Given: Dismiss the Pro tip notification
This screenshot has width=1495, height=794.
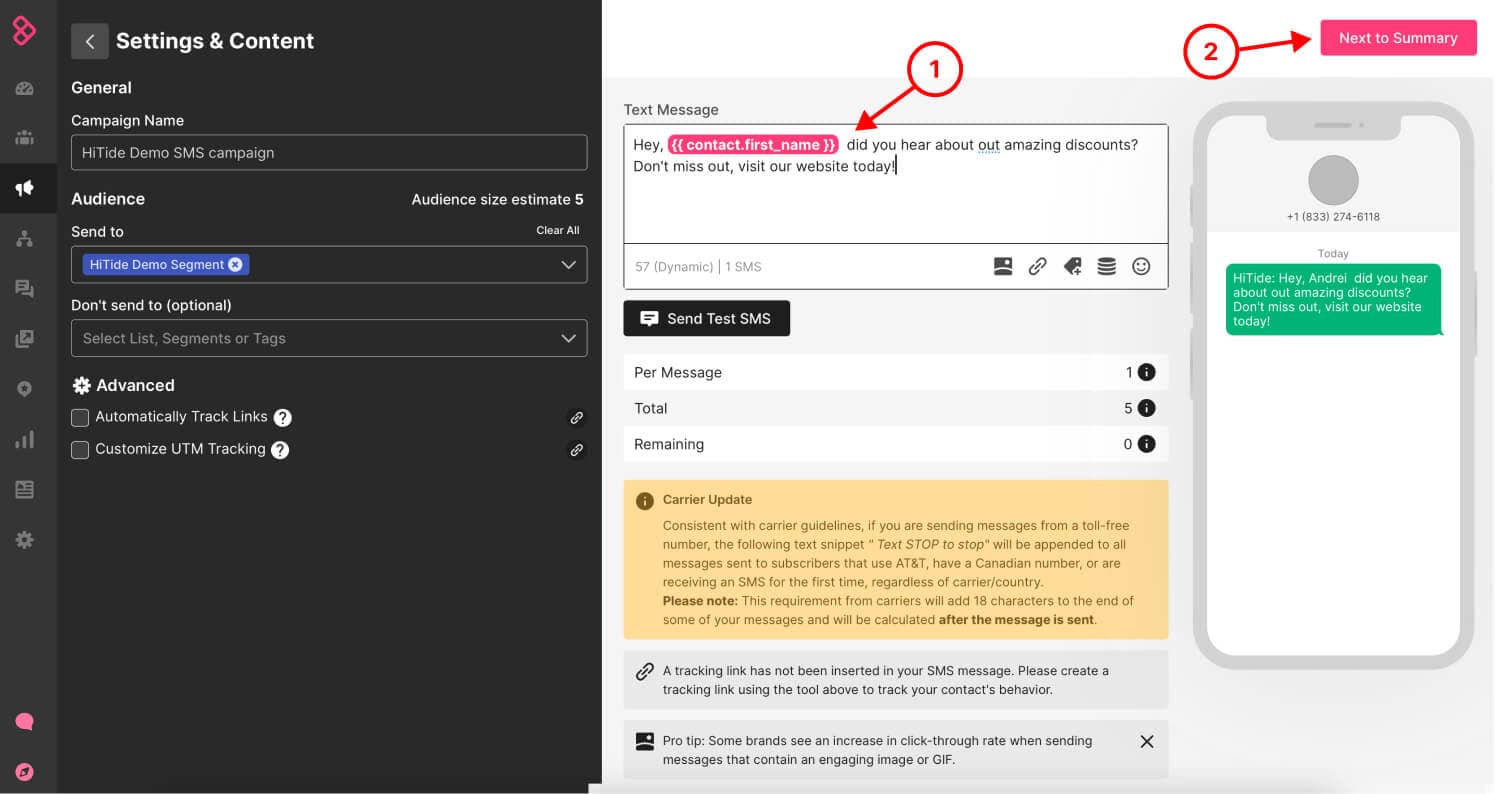Looking at the screenshot, I should point(1147,741).
